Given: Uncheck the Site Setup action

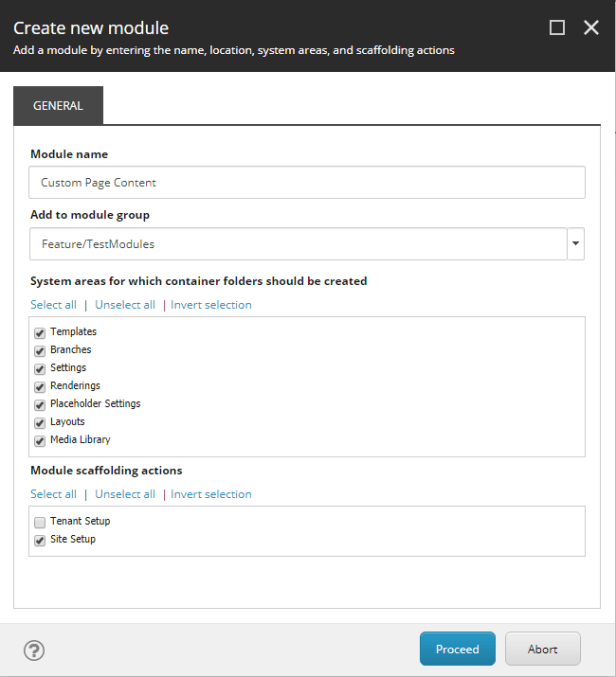Looking at the screenshot, I should tap(40, 540).
